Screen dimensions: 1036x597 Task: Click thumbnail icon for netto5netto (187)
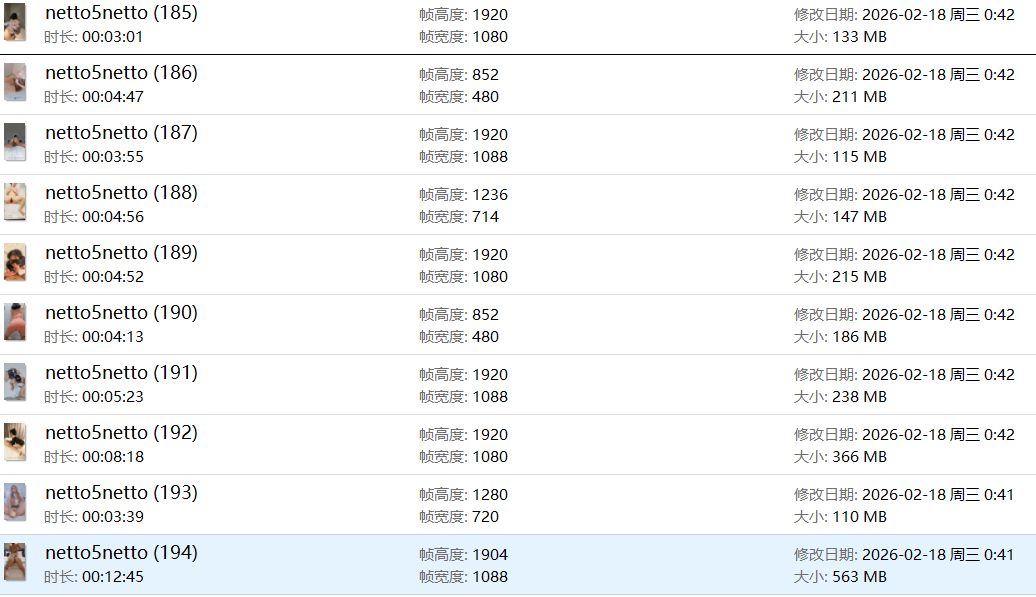(x=15, y=142)
